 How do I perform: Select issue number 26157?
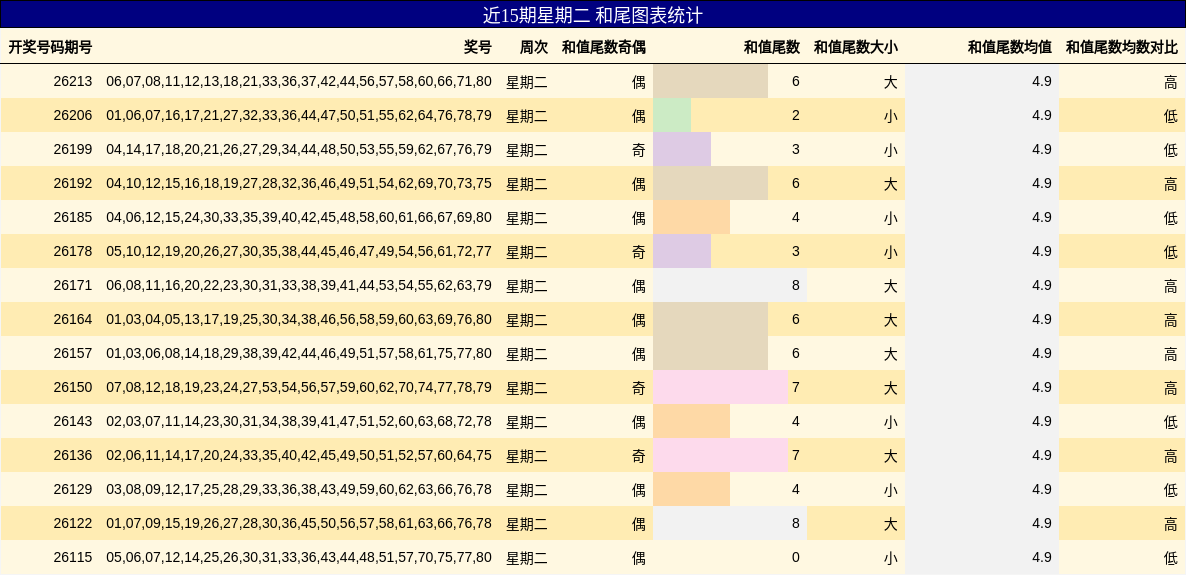[73, 353]
